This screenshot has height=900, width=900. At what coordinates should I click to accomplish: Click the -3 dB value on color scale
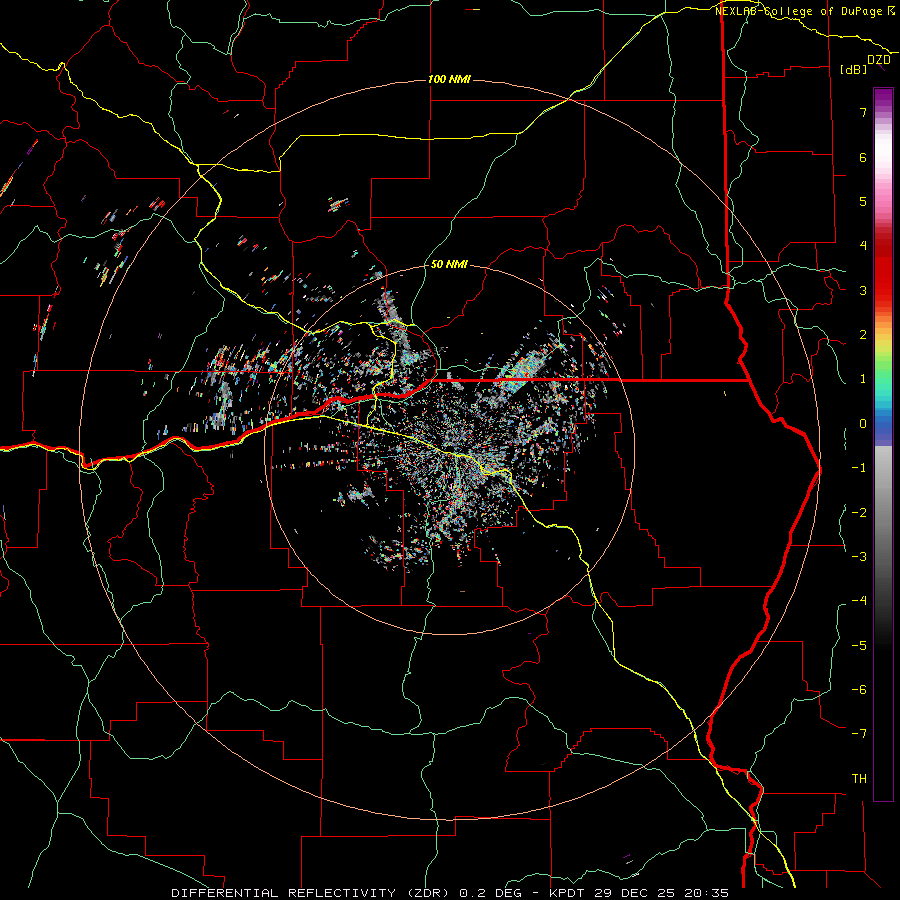[x=859, y=557]
